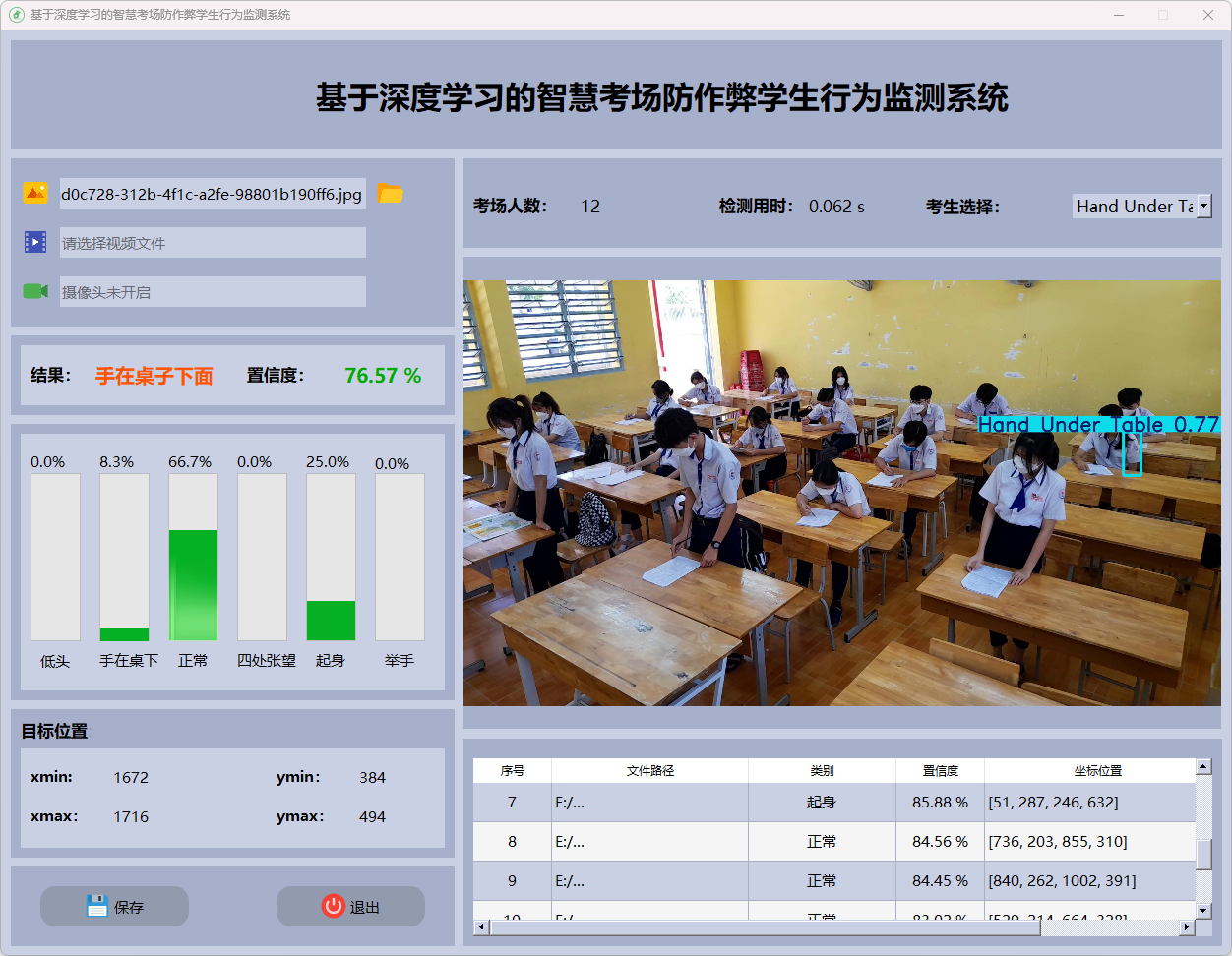Click the 摄像头未开启 field

click(x=213, y=292)
